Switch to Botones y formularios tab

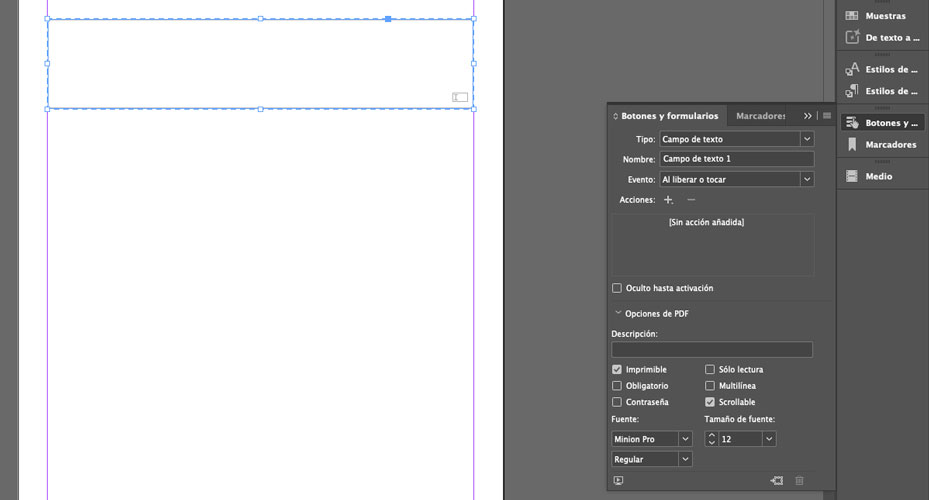(669, 116)
